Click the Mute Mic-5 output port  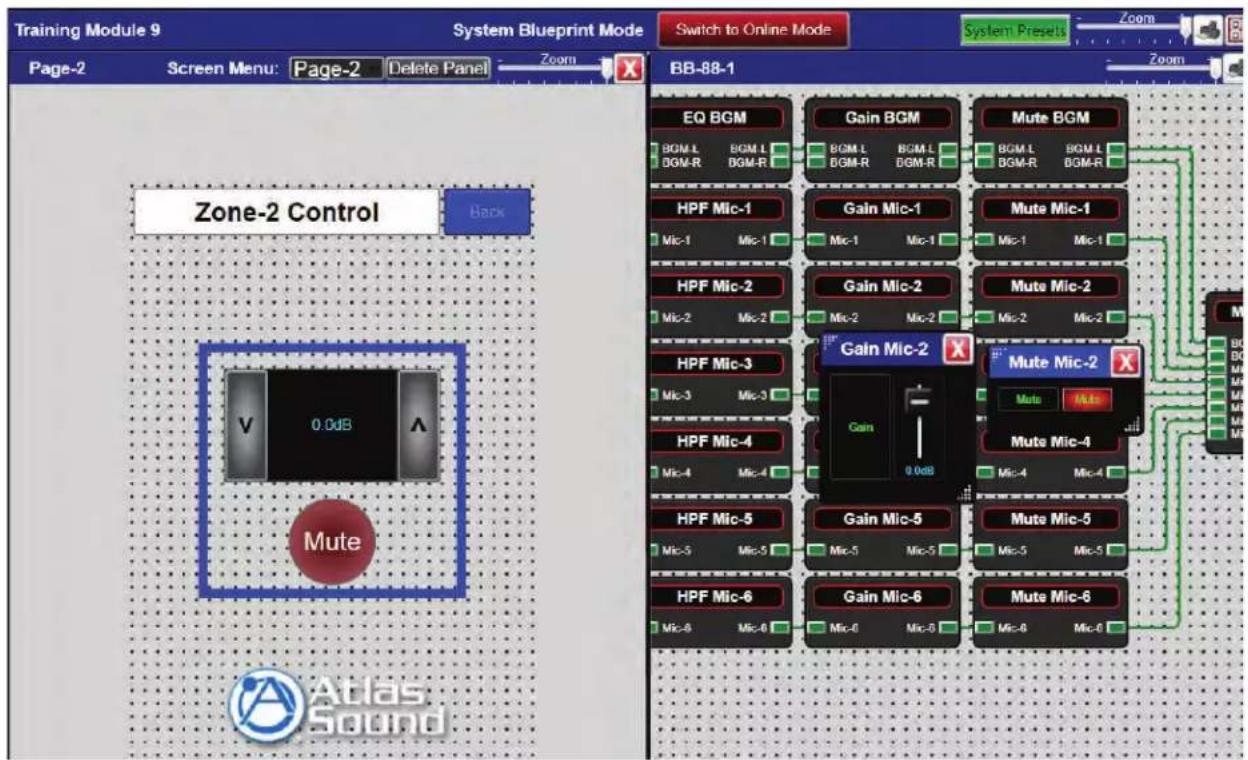tap(1115, 551)
